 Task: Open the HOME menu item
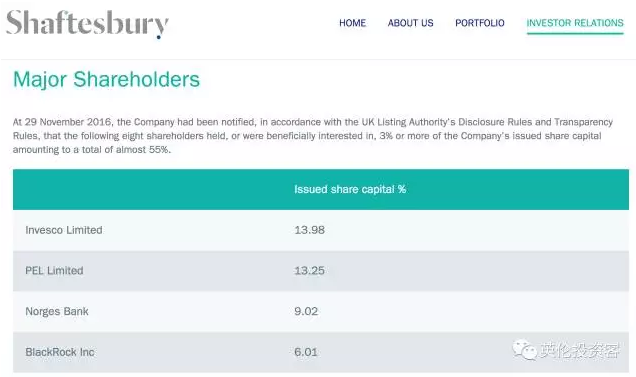point(352,23)
